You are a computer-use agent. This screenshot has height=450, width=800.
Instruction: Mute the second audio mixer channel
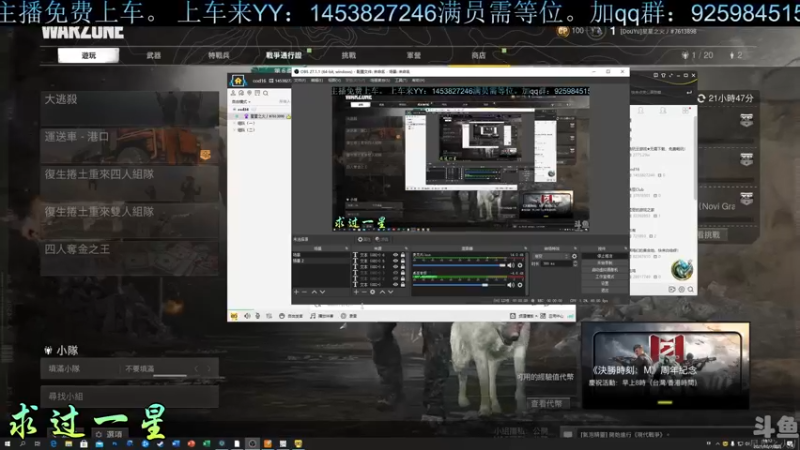pyautogui.click(x=511, y=285)
